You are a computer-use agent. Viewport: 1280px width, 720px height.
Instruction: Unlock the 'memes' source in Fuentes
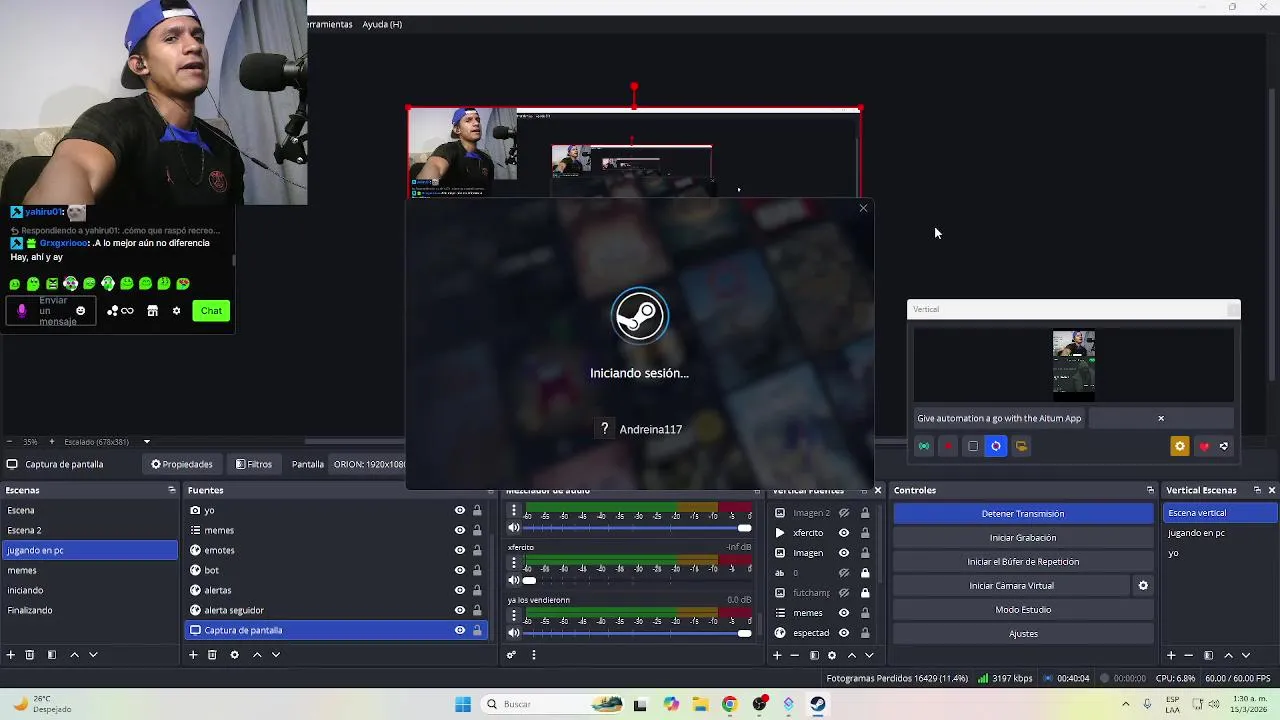[x=477, y=530]
